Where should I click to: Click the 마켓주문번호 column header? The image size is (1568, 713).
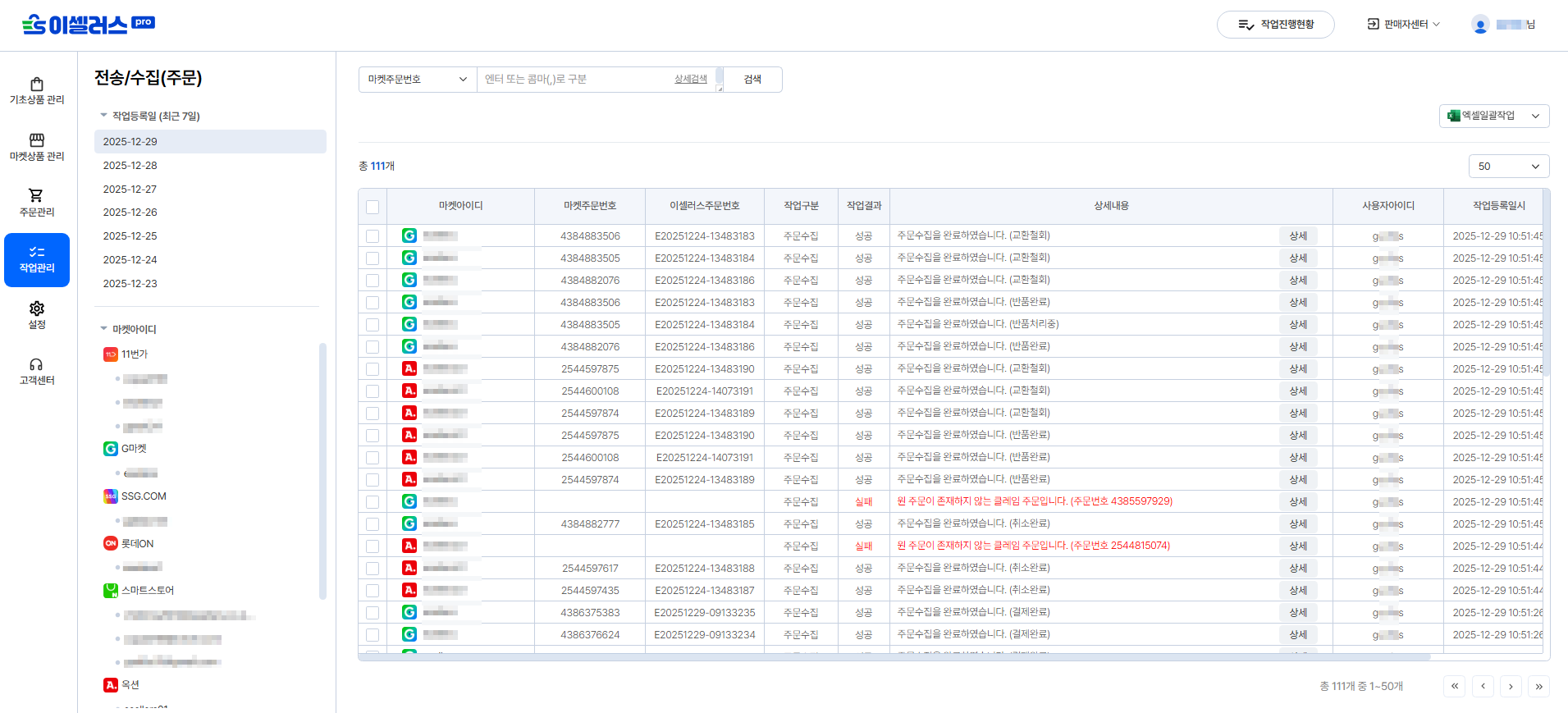point(590,206)
